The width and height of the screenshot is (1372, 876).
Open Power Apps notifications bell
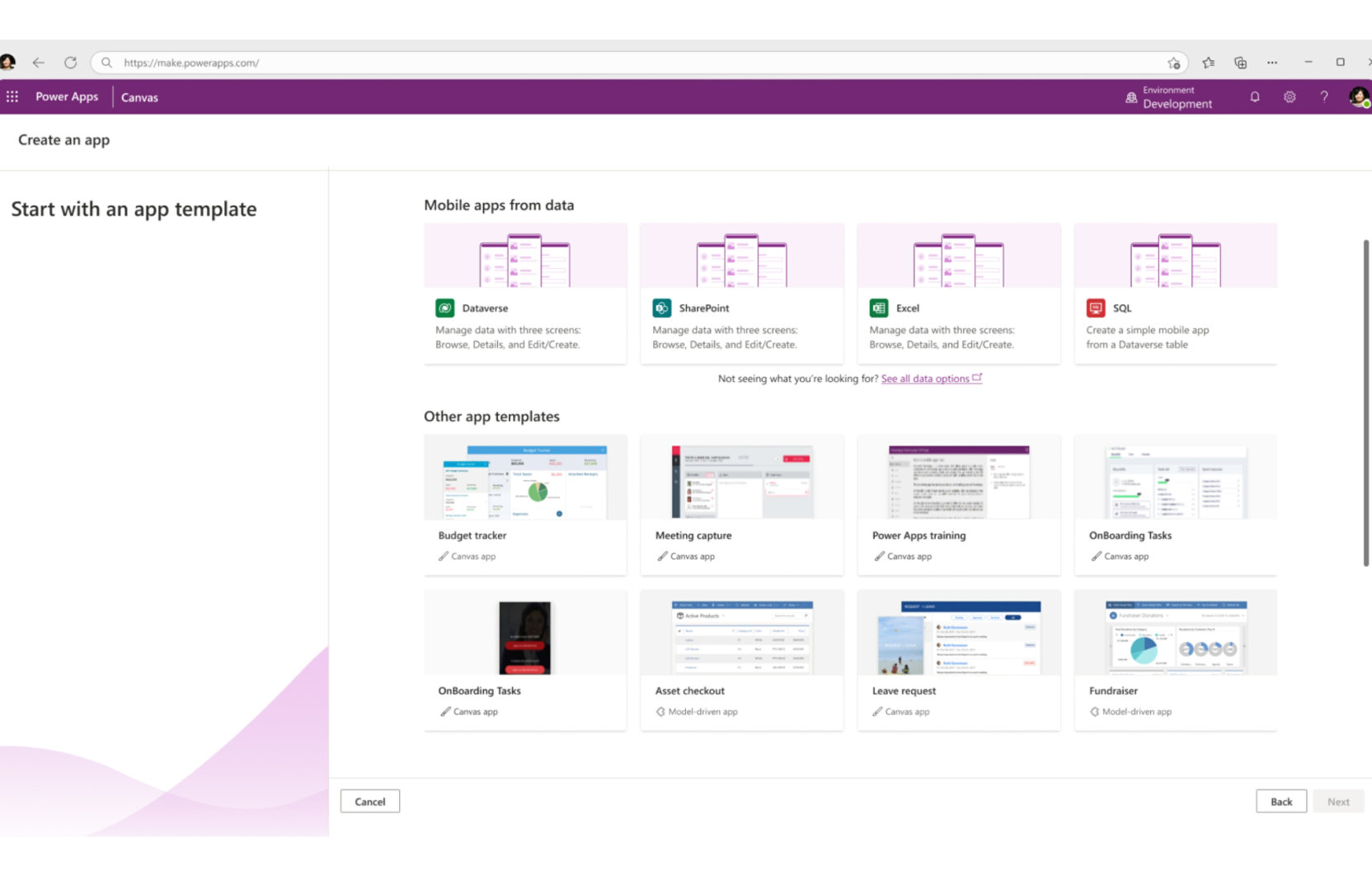pyautogui.click(x=1254, y=97)
